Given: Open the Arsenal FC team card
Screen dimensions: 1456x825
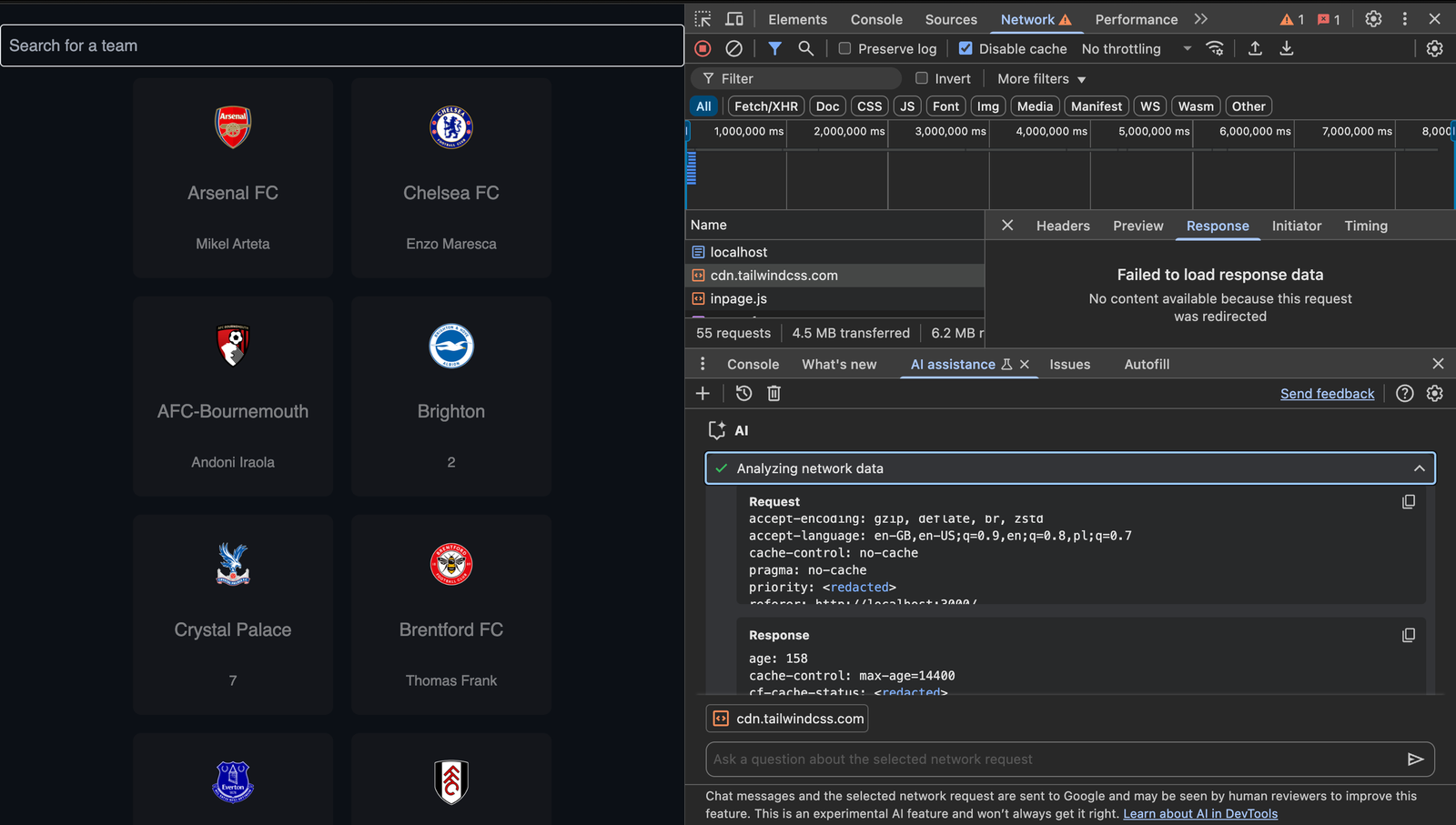Looking at the screenshot, I should (233, 177).
